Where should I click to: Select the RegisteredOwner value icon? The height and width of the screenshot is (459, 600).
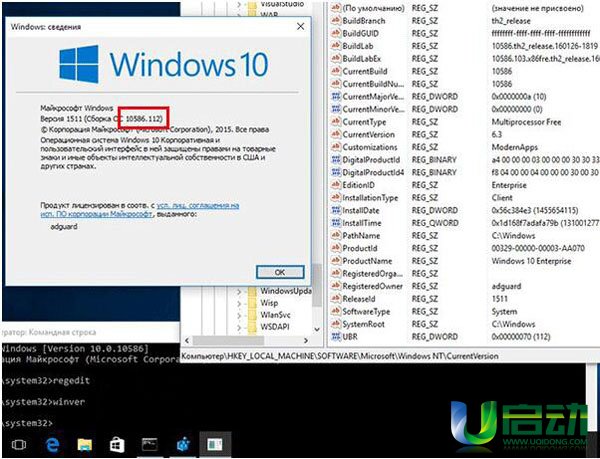(336, 286)
